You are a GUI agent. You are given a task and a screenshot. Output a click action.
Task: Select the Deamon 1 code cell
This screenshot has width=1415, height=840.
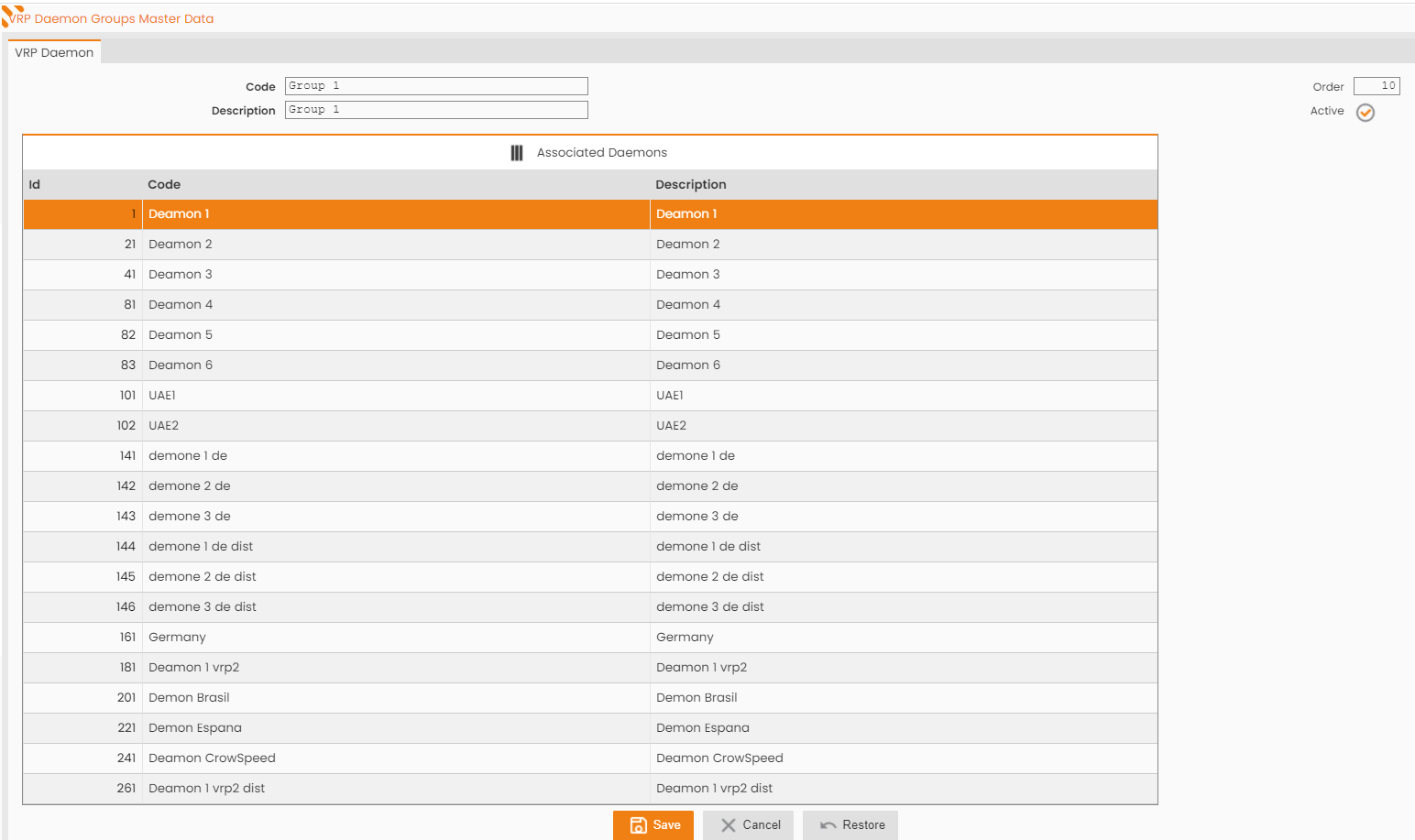[396, 214]
